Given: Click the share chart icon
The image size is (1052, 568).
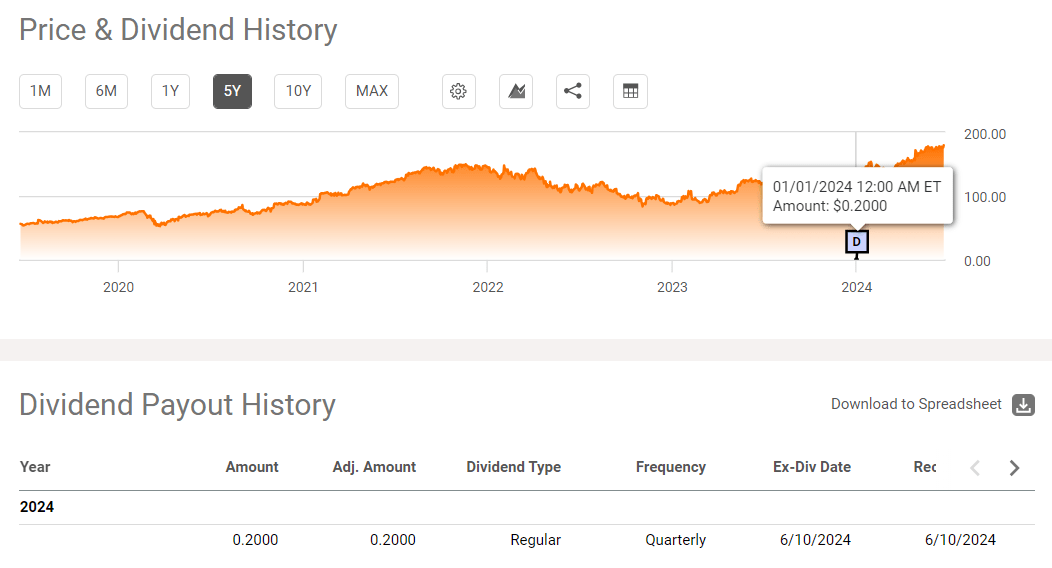Looking at the screenshot, I should coord(573,91).
